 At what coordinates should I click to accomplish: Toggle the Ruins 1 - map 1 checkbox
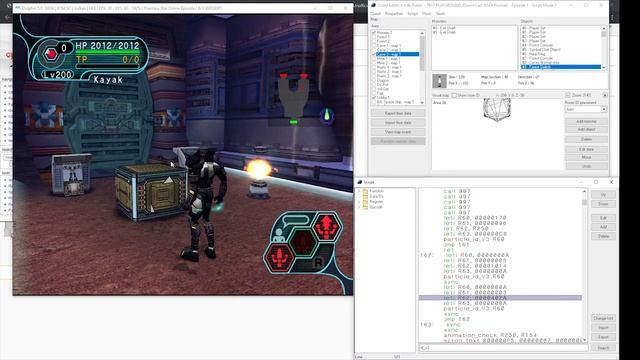(373, 67)
